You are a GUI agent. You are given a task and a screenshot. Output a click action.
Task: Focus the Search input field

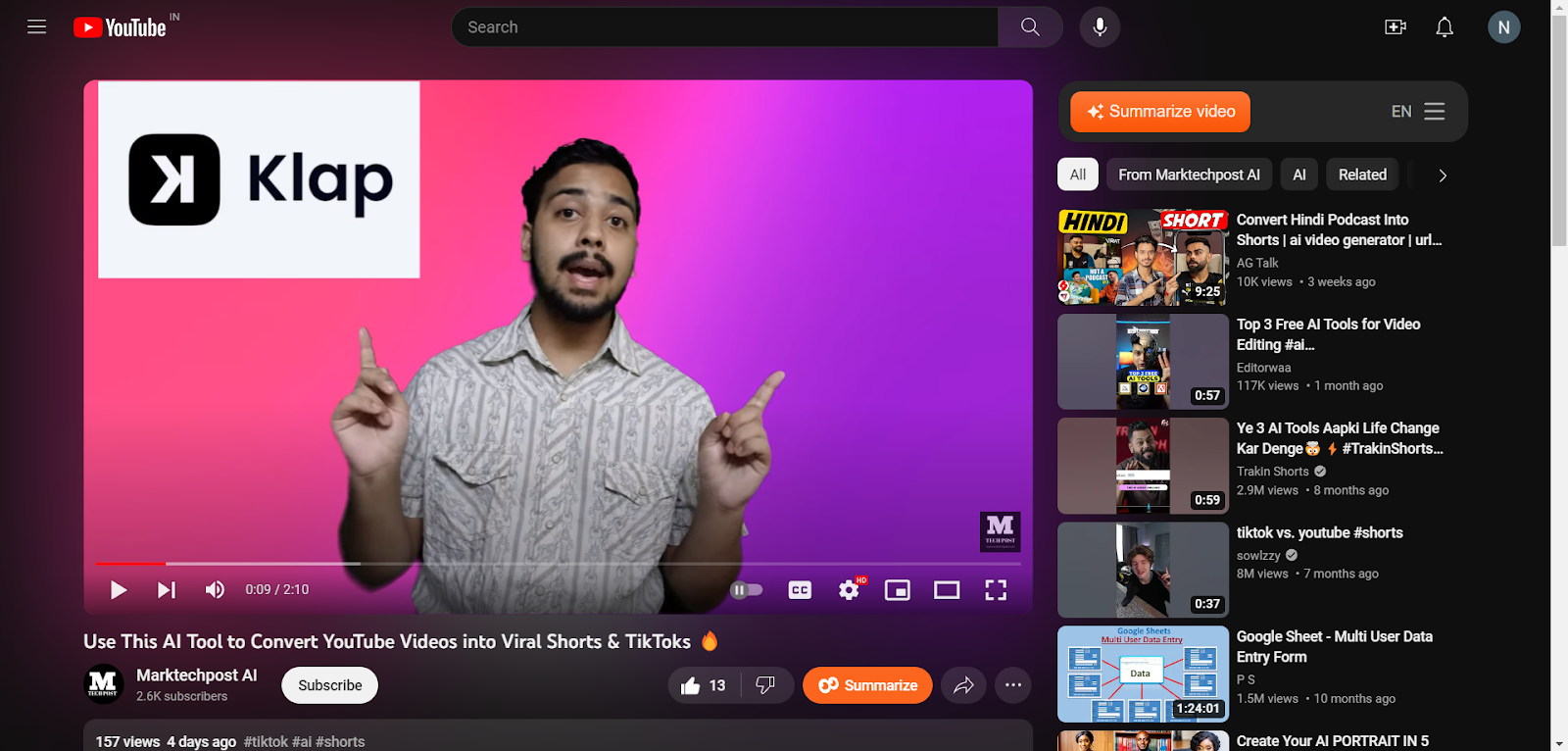724,27
